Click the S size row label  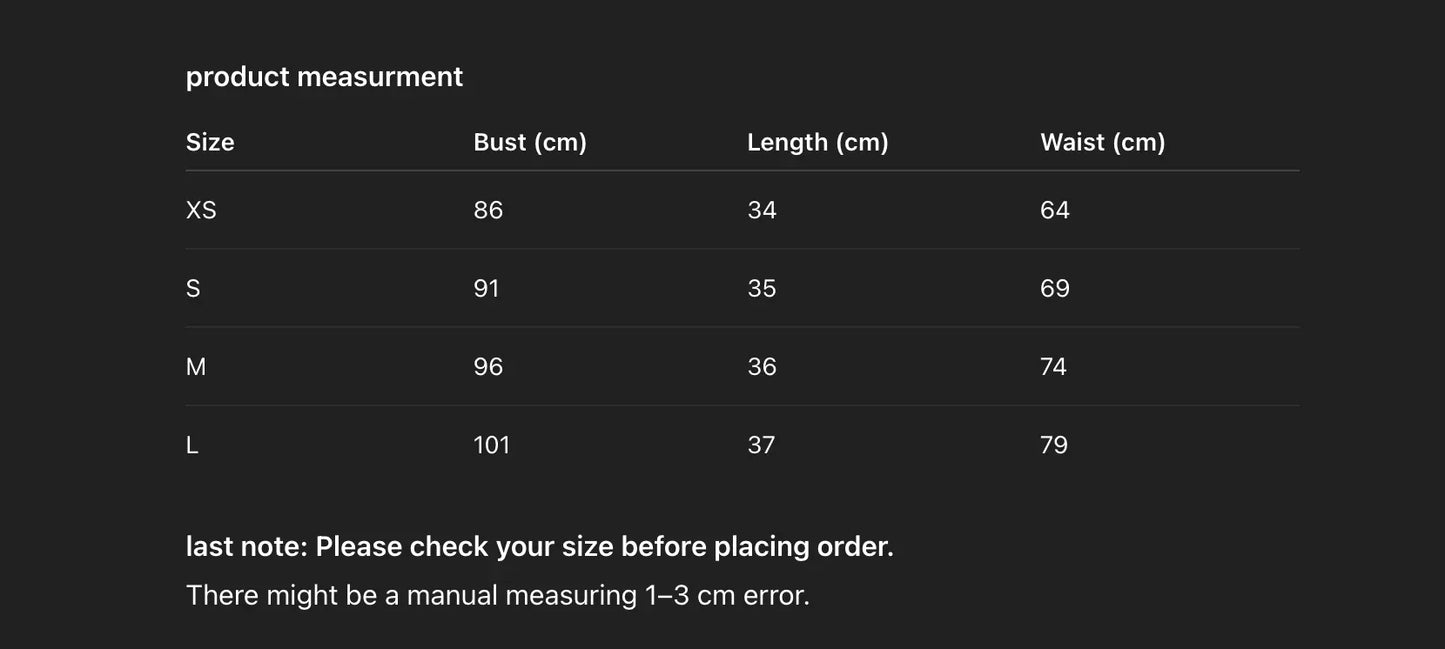click(x=193, y=288)
